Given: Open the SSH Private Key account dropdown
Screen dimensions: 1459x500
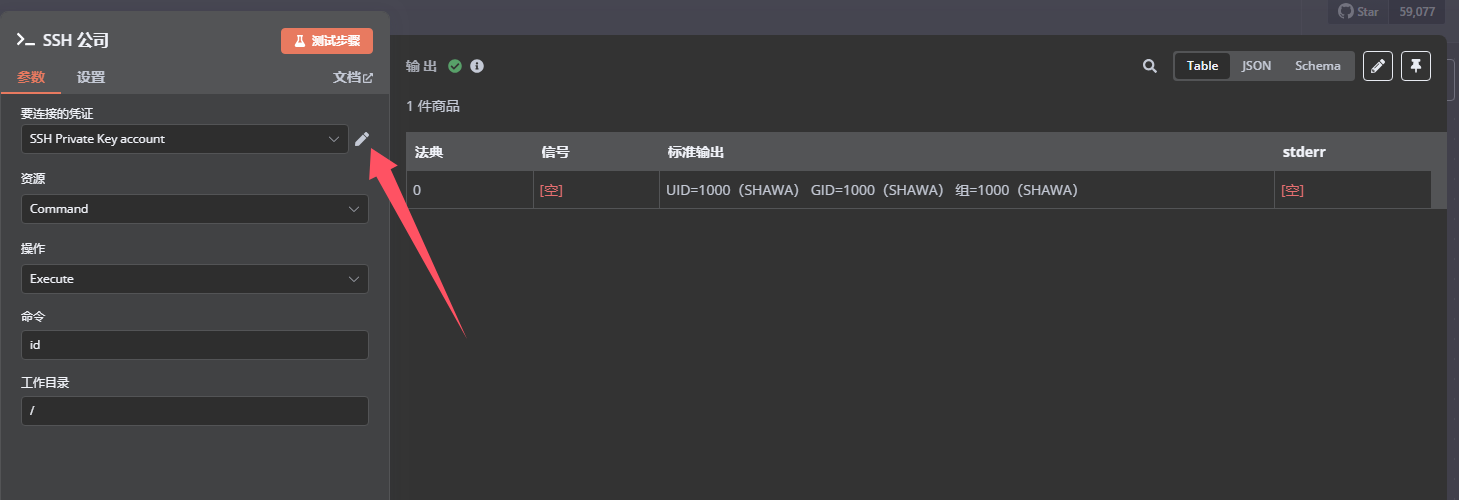Looking at the screenshot, I should tap(184, 139).
